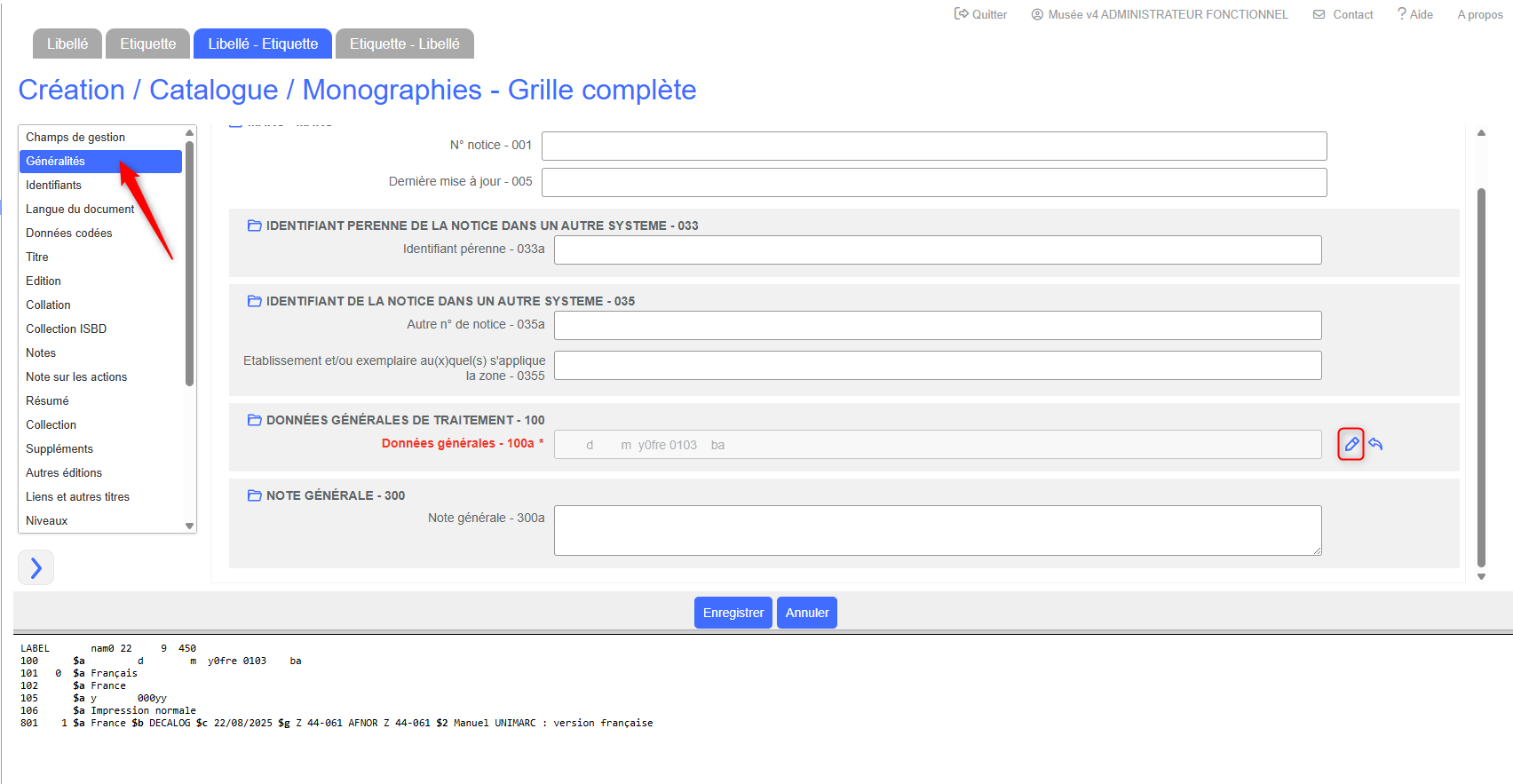This screenshot has height=784, width=1513.
Task: Toggle the Données générales de traitement 100 folder
Action: [254, 420]
